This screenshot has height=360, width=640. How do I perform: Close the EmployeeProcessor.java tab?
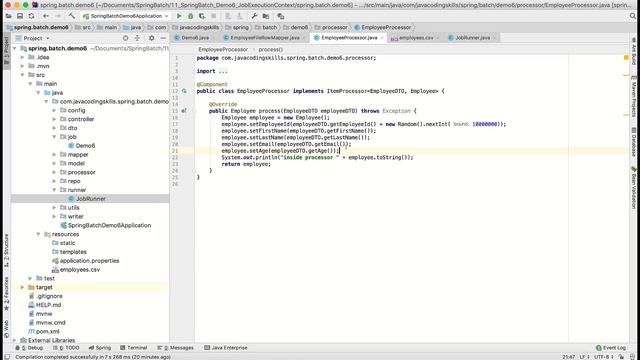[382, 38]
